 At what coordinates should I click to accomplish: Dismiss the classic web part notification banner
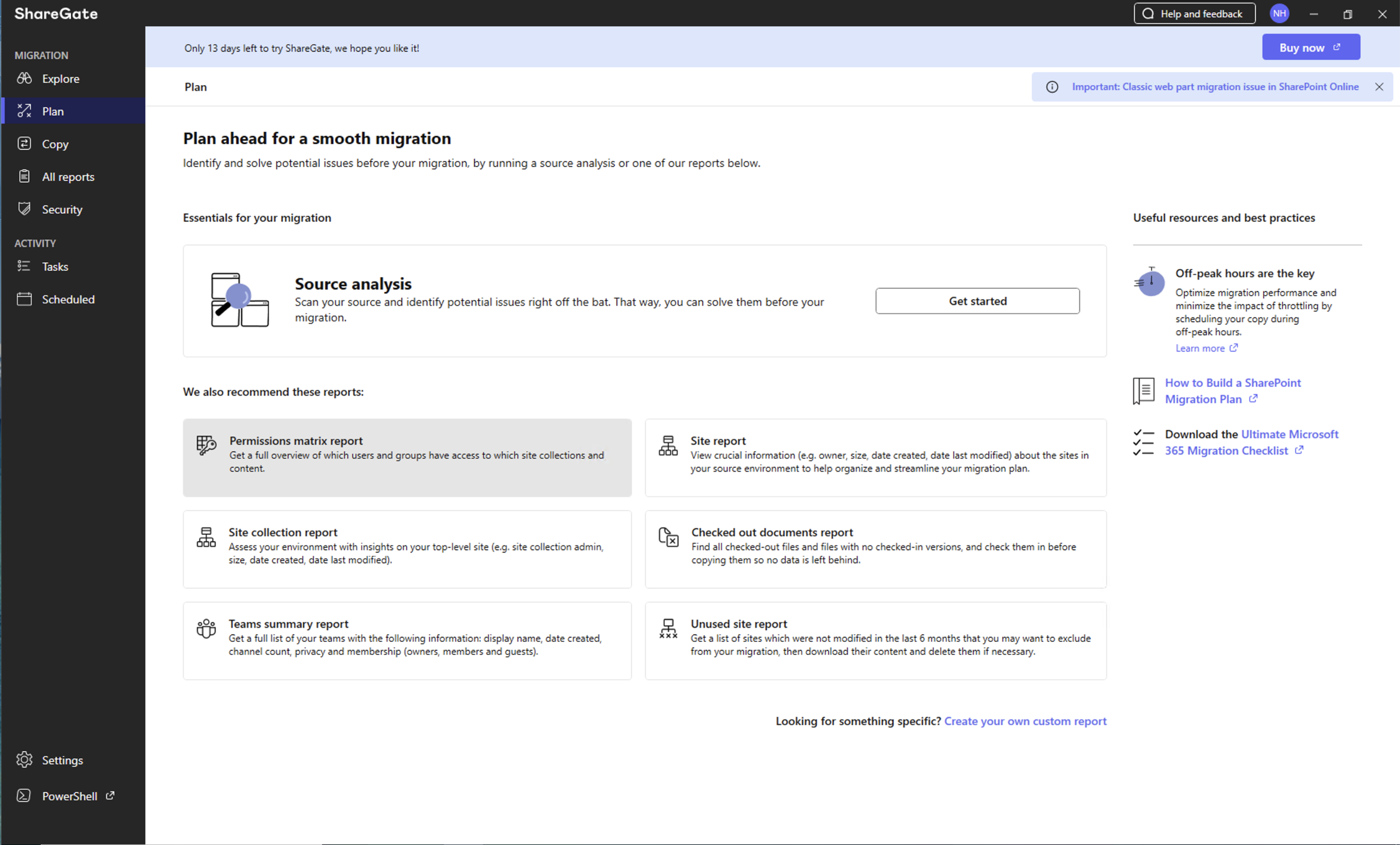click(x=1379, y=87)
